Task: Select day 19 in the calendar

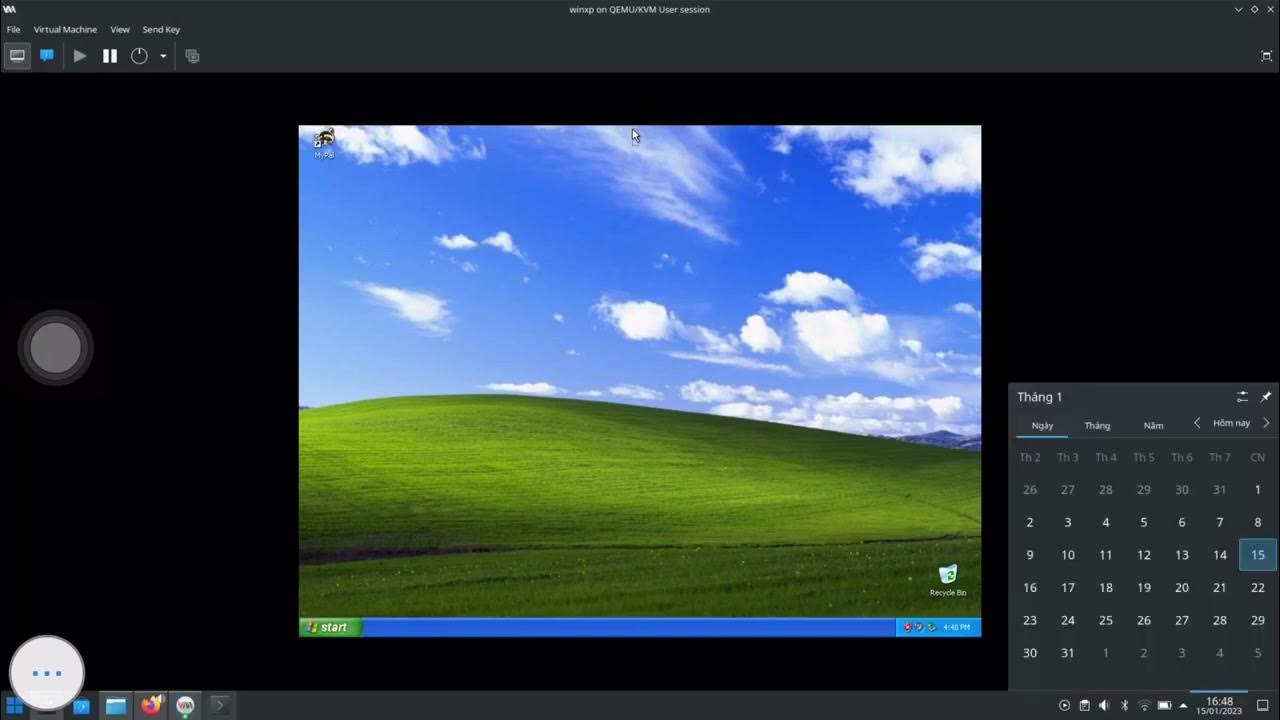Action: [x=1144, y=588]
